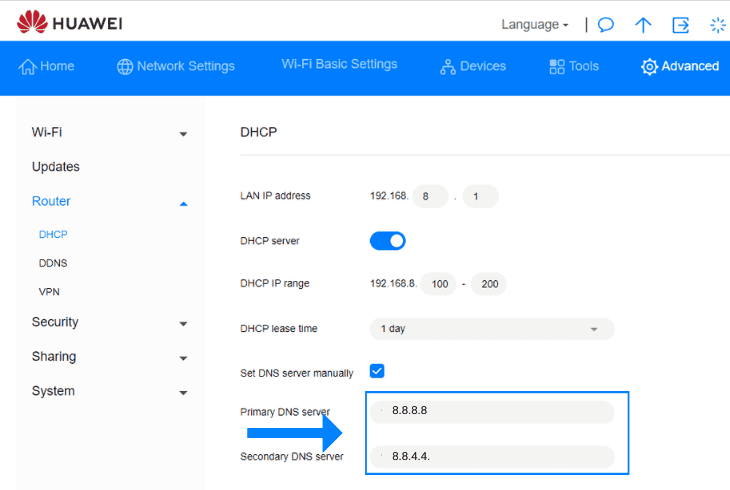Viewport: 730px width, 490px height.
Task: Click the update up-arrow icon
Action: (x=643, y=25)
